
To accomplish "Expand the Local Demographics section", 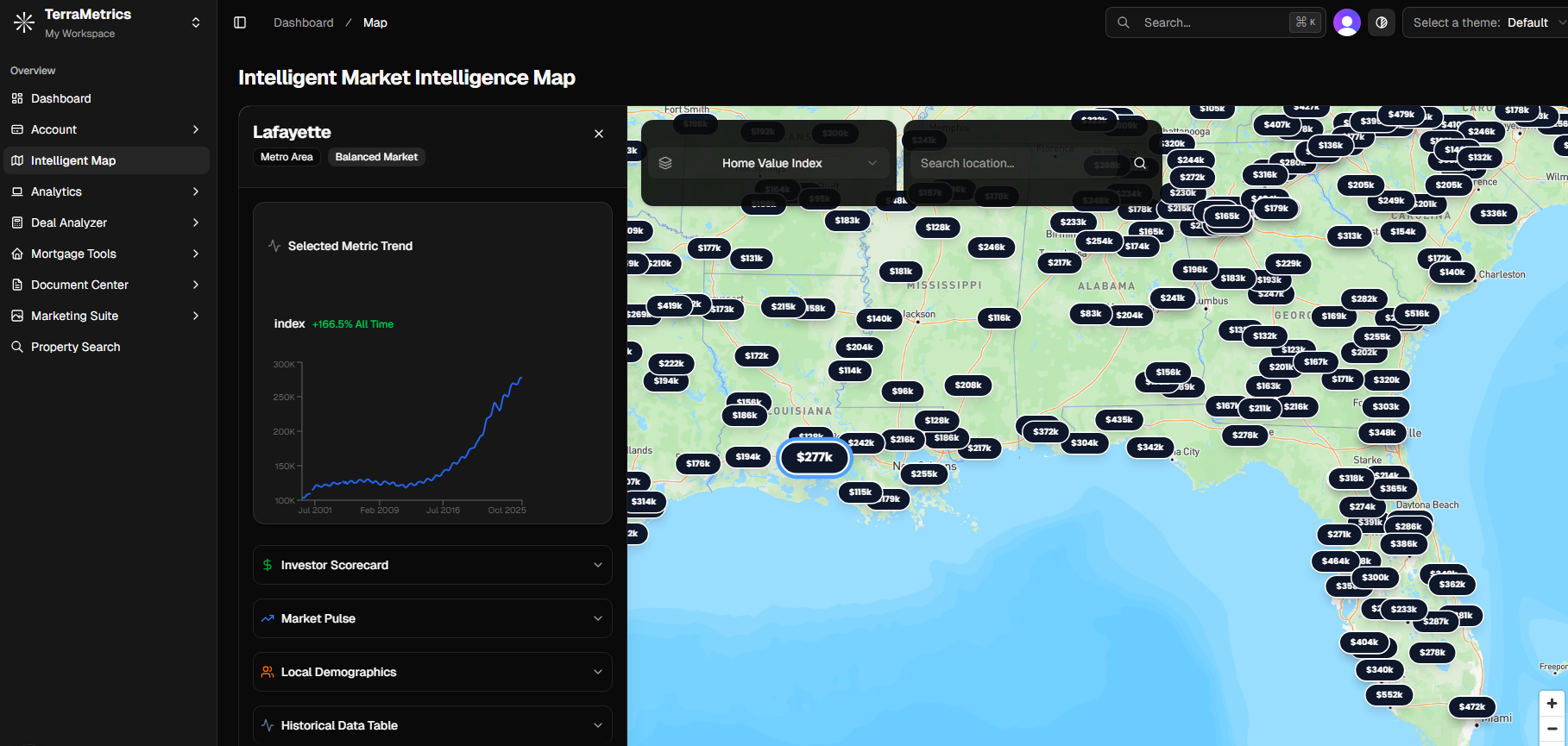I will click(432, 672).
